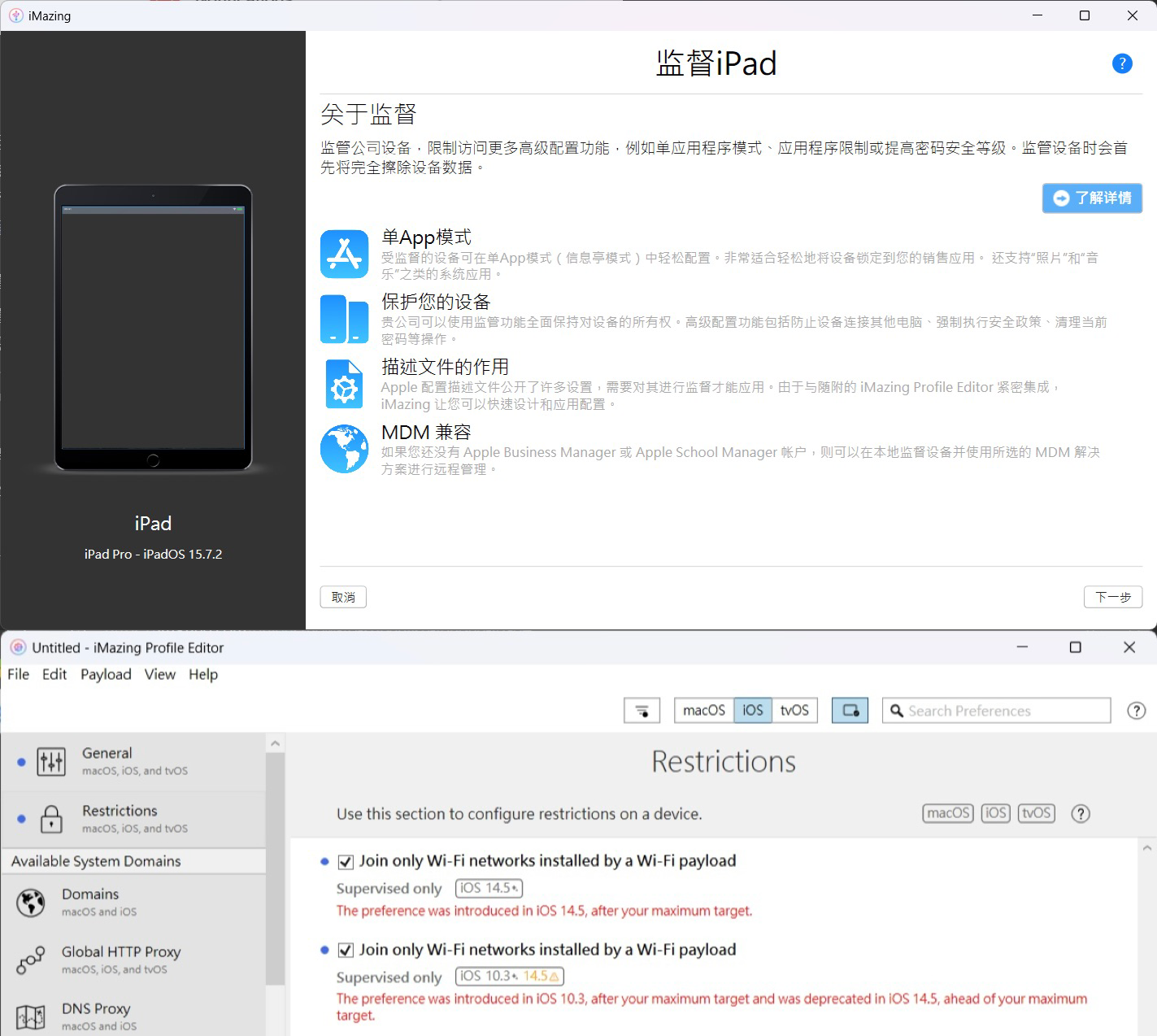1157x1036 pixels.
Task: Click the 取消 button
Action: (343, 597)
